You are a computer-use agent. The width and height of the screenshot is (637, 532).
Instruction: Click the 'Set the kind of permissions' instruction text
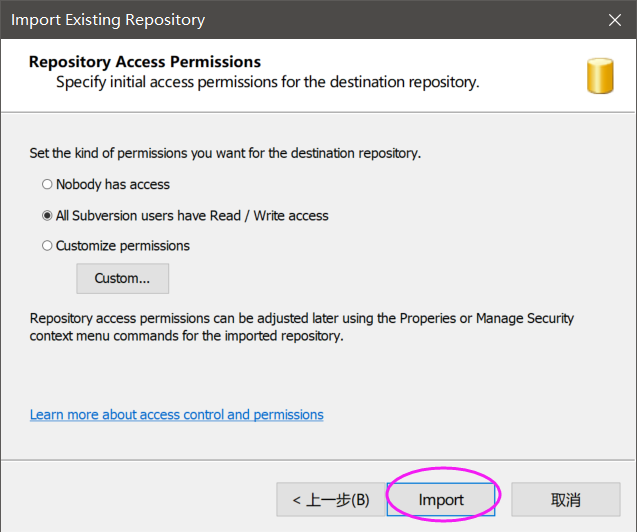point(225,153)
